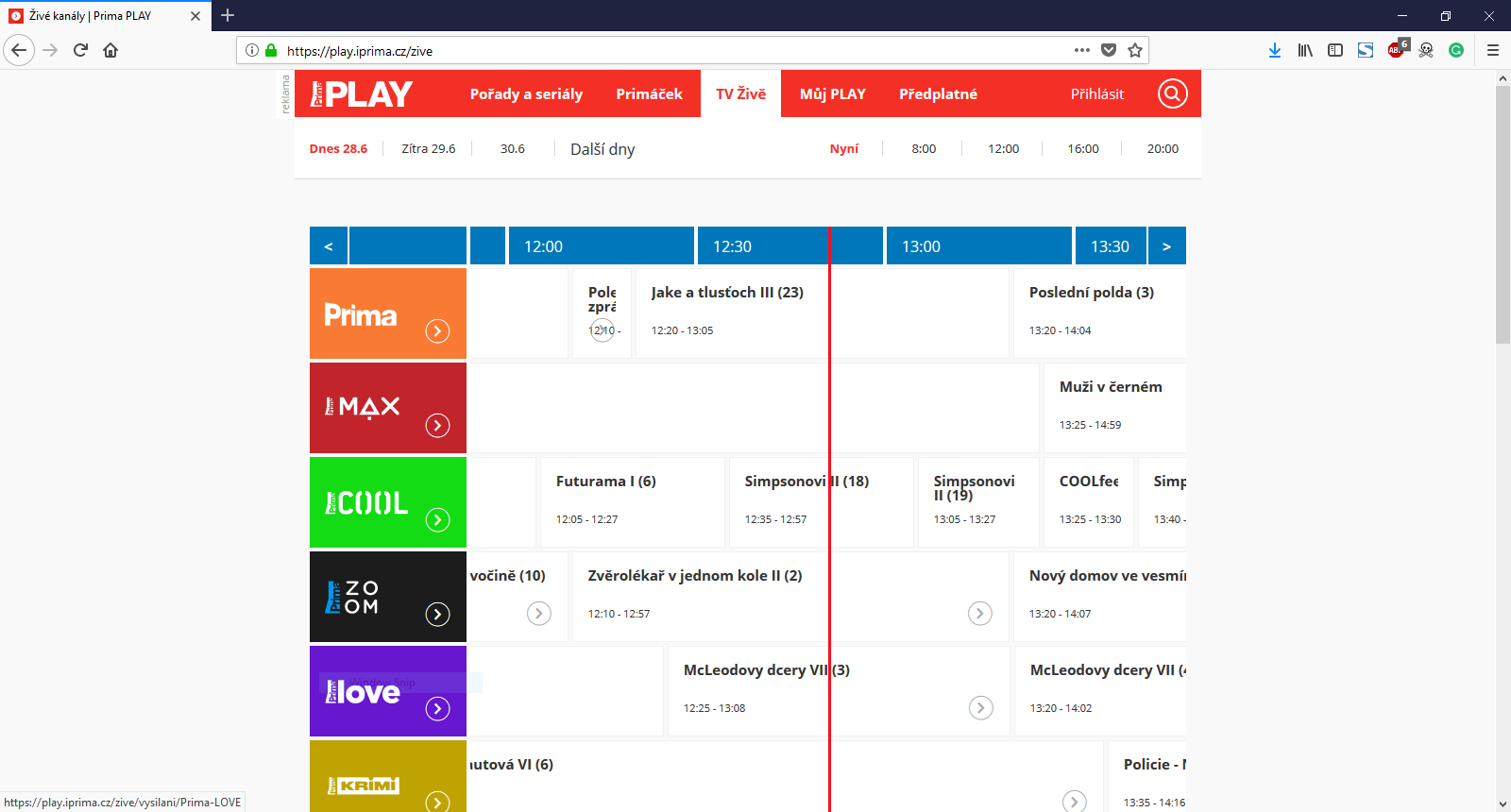Open new browser tab with plus icon
The height and width of the screenshot is (812, 1511).
pyautogui.click(x=228, y=15)
